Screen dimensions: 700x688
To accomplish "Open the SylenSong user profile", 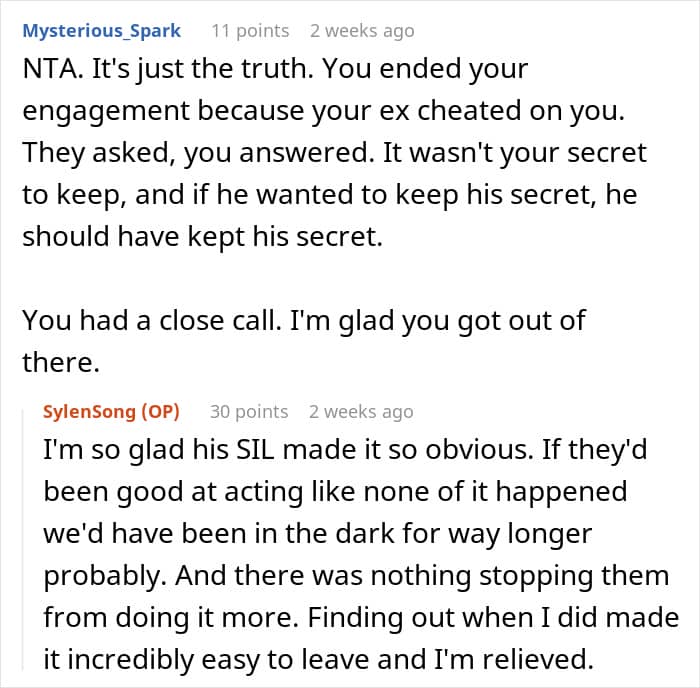I will [x=90, y=411].
